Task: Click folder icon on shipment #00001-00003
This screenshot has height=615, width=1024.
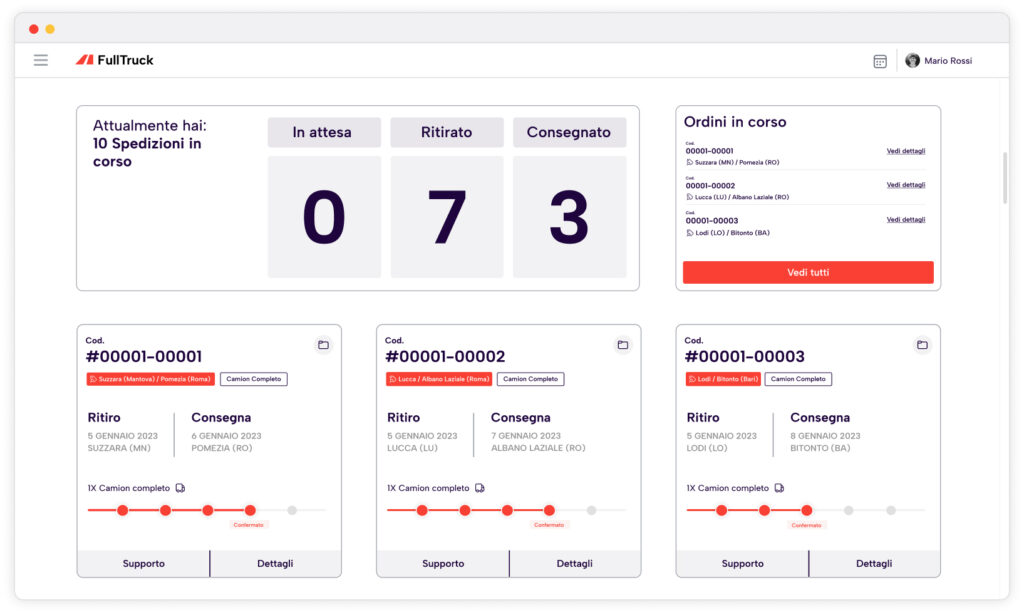Action: [x=922, y=345]
